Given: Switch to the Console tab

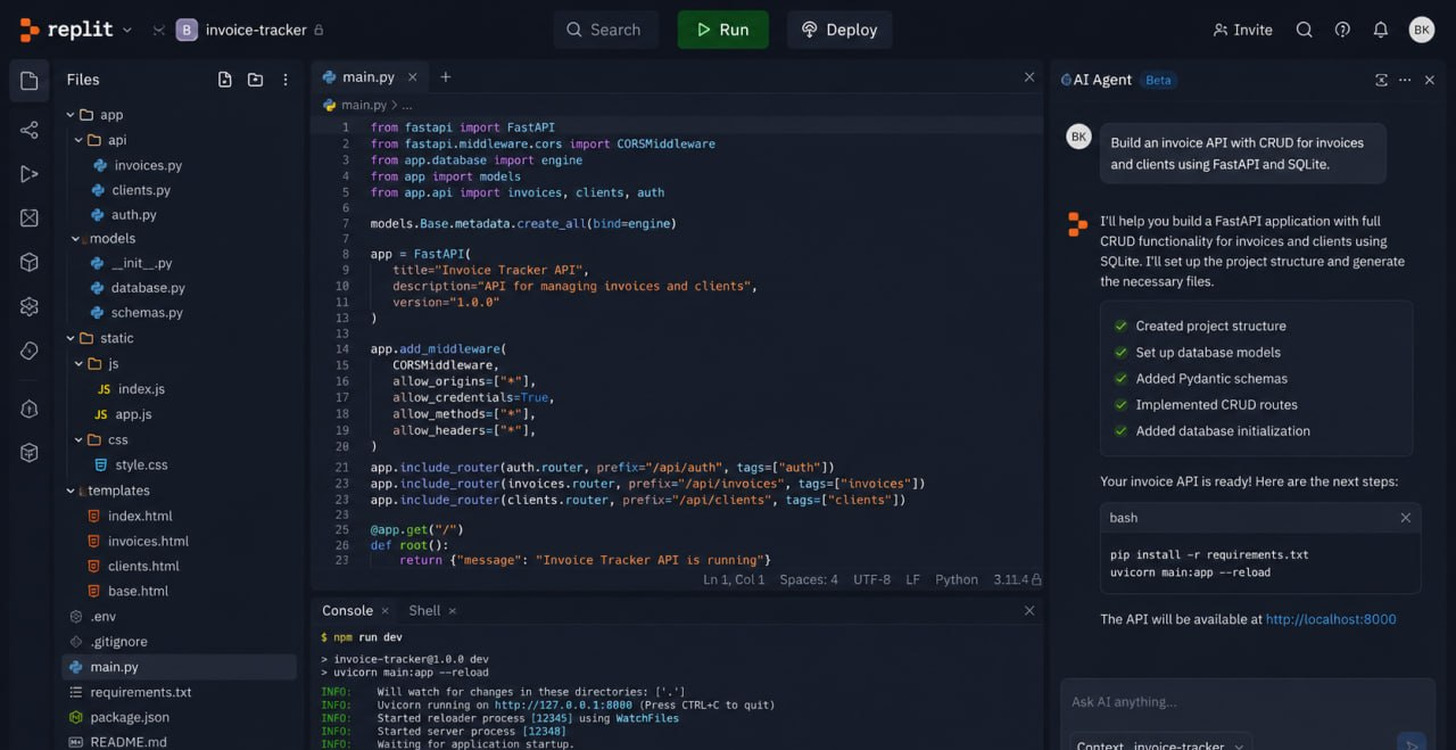Looking at the screenshot, I should [x=347, y=611].
